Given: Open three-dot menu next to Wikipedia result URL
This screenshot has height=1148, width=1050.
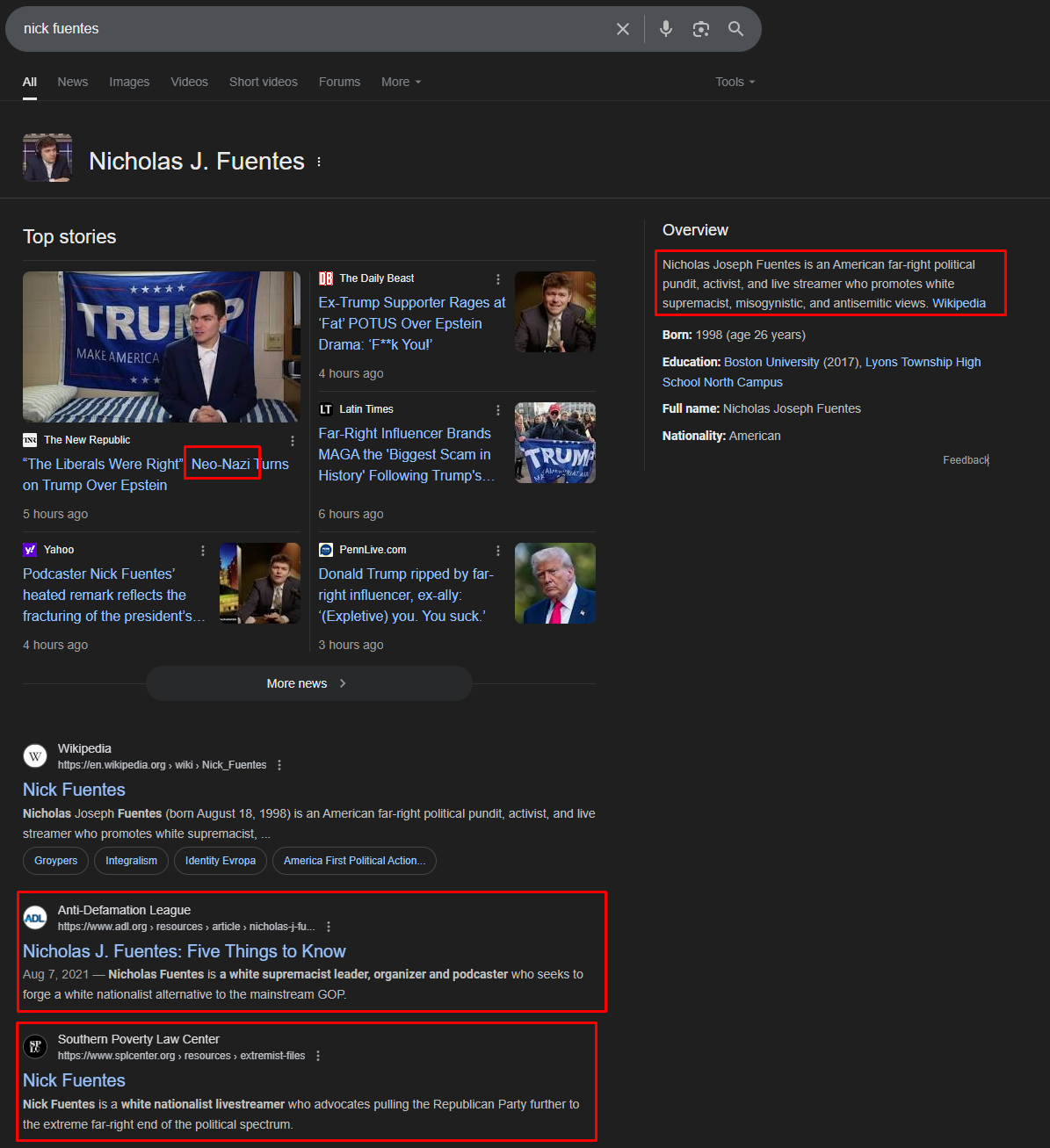Looking at the screenshot, I should pyautogui.click(x=279, y=765).
